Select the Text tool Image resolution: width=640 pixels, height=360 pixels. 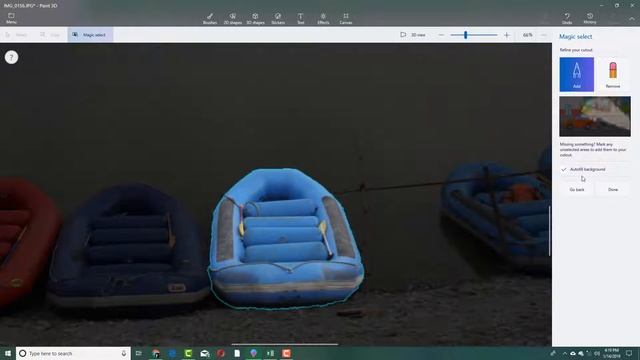[x=300, y=18]
